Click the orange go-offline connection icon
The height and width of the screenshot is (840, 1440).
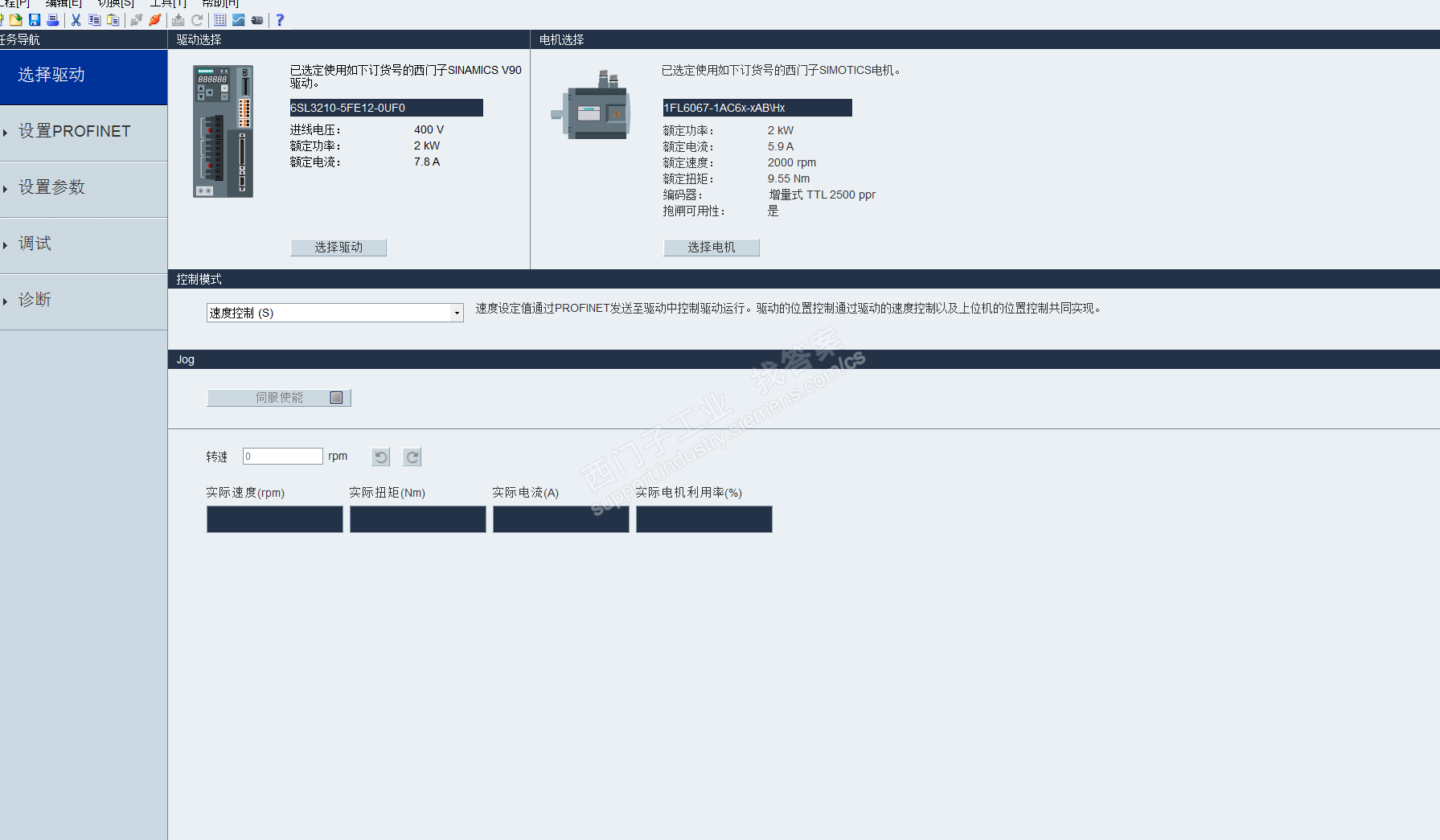155,20
